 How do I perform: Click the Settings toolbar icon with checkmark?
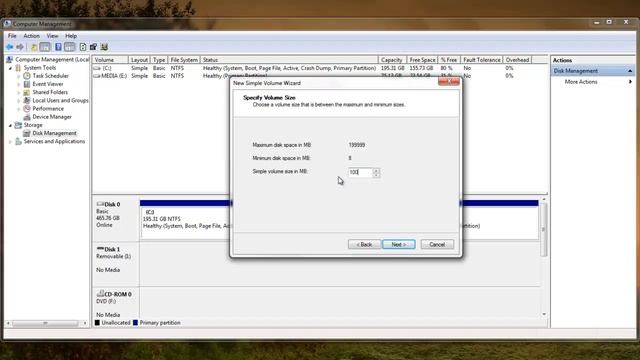click(x=93, y=47)
